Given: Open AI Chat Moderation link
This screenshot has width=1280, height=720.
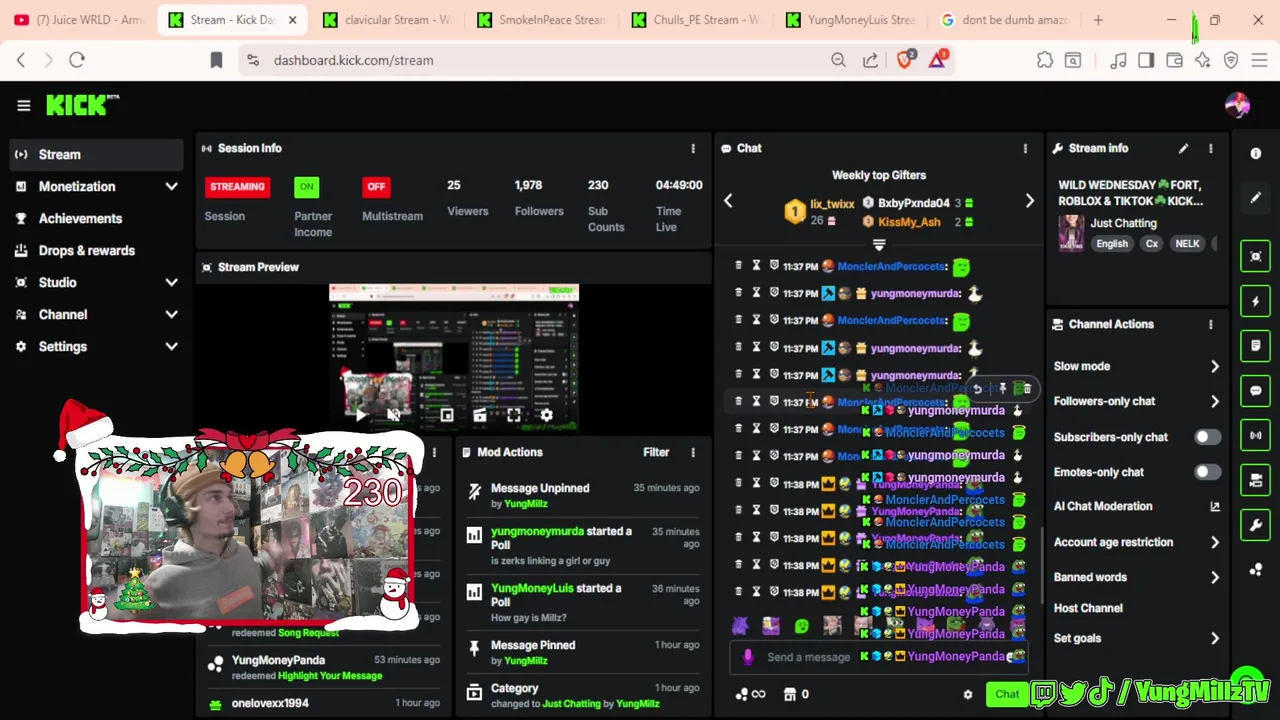Looking at the screenshot, I should point(1137,506).
